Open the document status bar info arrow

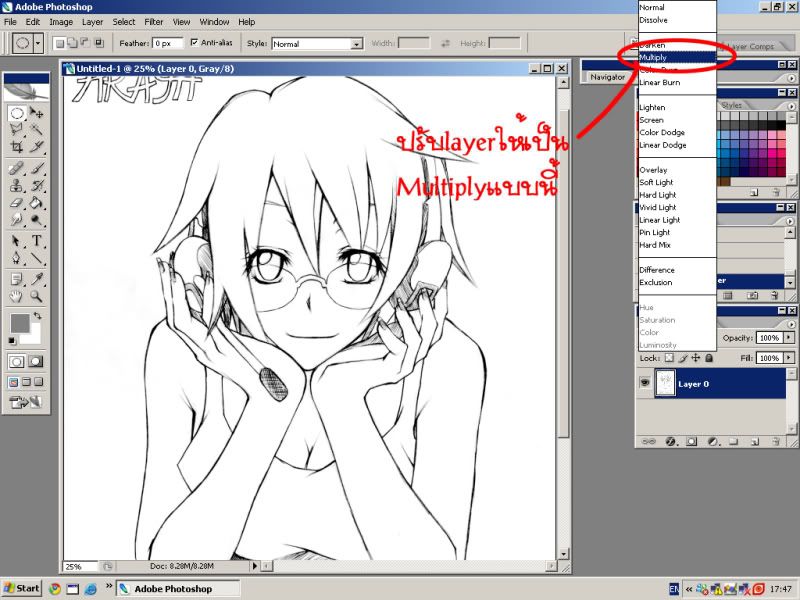(x=255, y=566)
